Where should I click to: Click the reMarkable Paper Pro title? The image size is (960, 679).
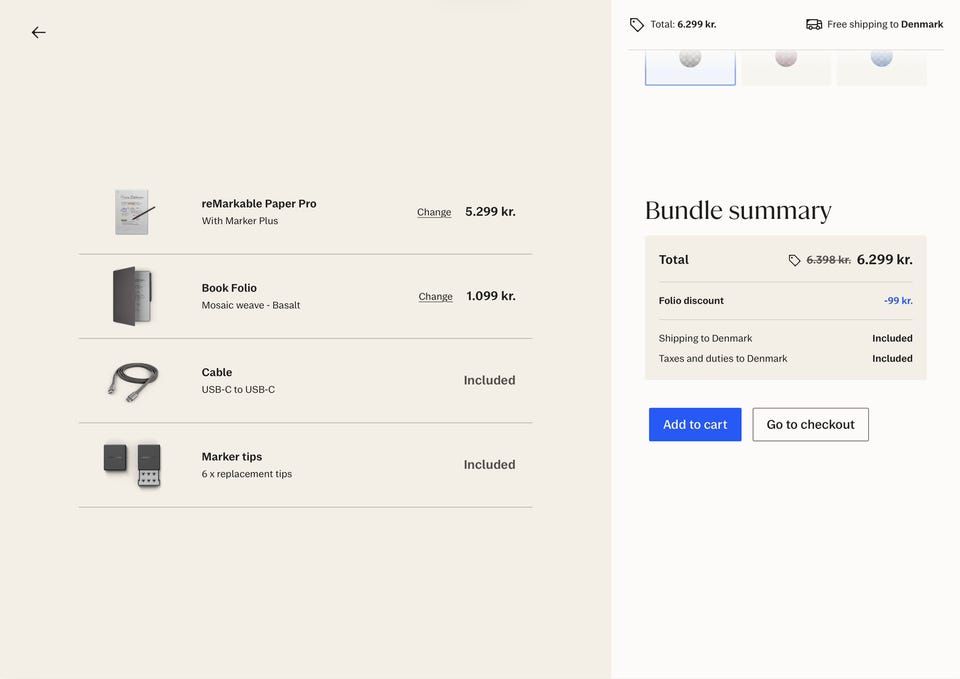259,204
